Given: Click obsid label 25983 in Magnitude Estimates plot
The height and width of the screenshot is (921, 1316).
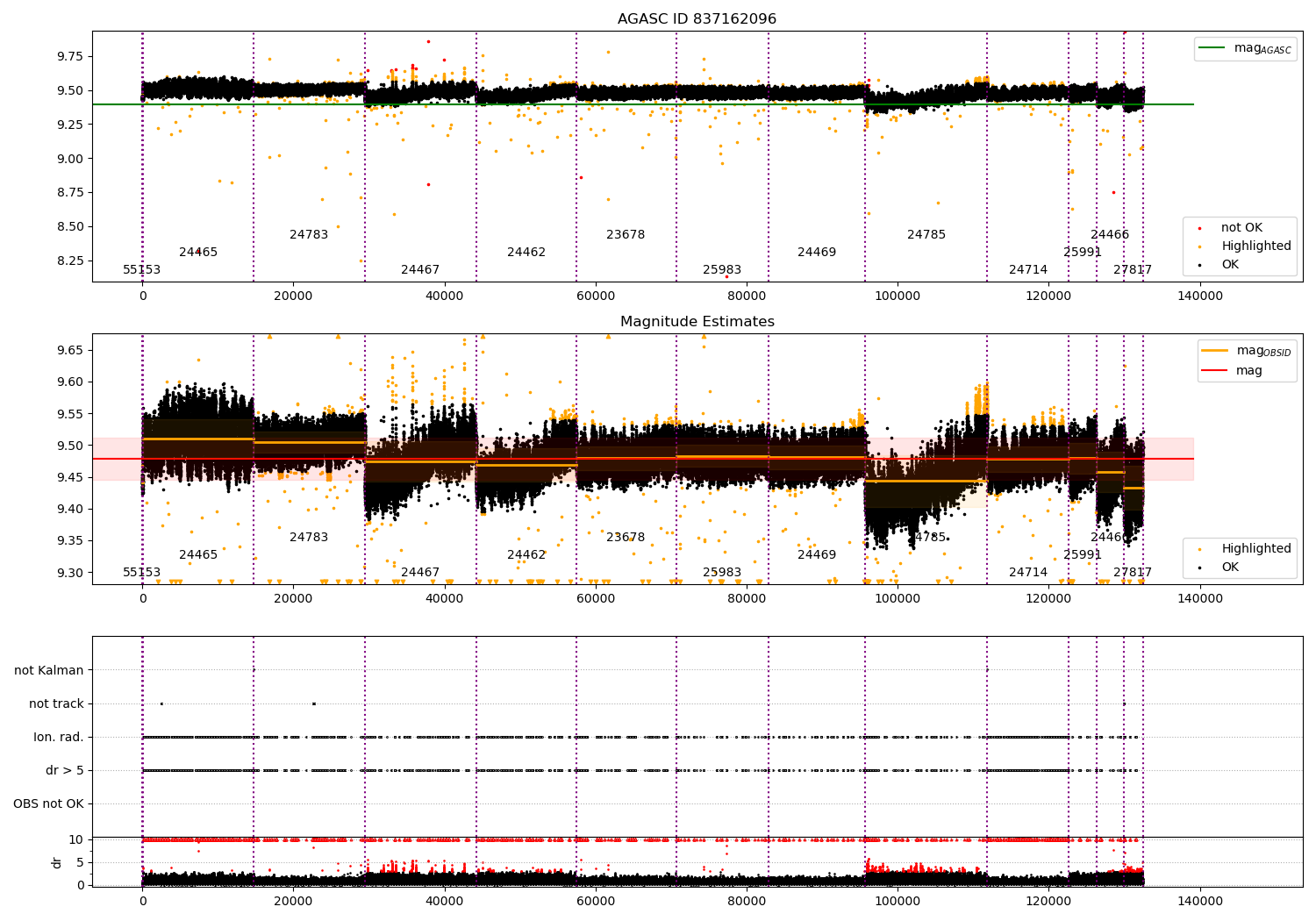Looking at the screenshot, I should [x=722, y=573].
